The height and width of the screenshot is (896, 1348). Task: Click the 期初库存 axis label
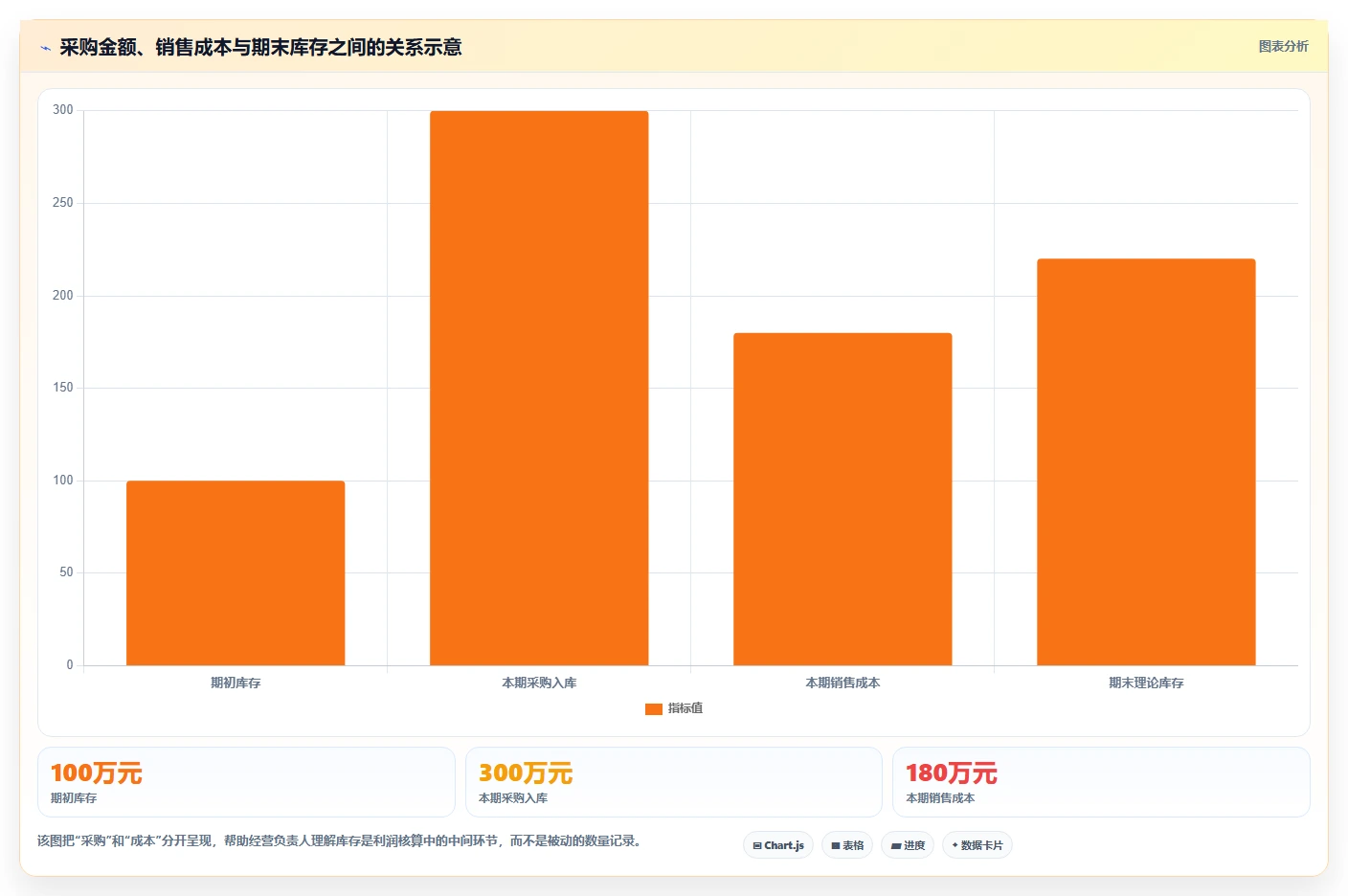236,683
